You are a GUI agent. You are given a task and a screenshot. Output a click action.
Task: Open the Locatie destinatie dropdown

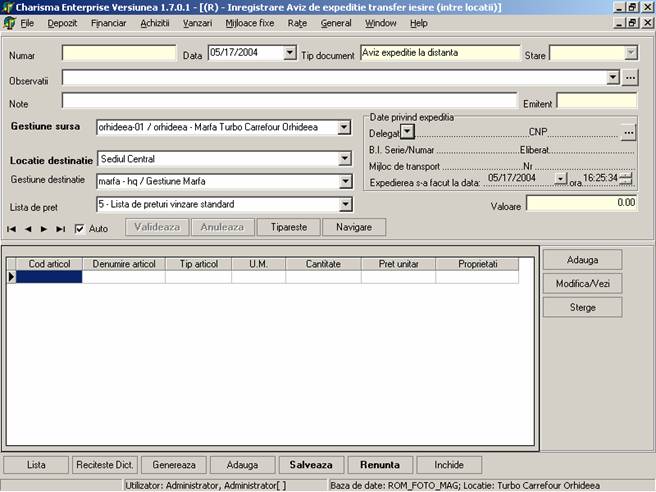click(x=346, y=159)
